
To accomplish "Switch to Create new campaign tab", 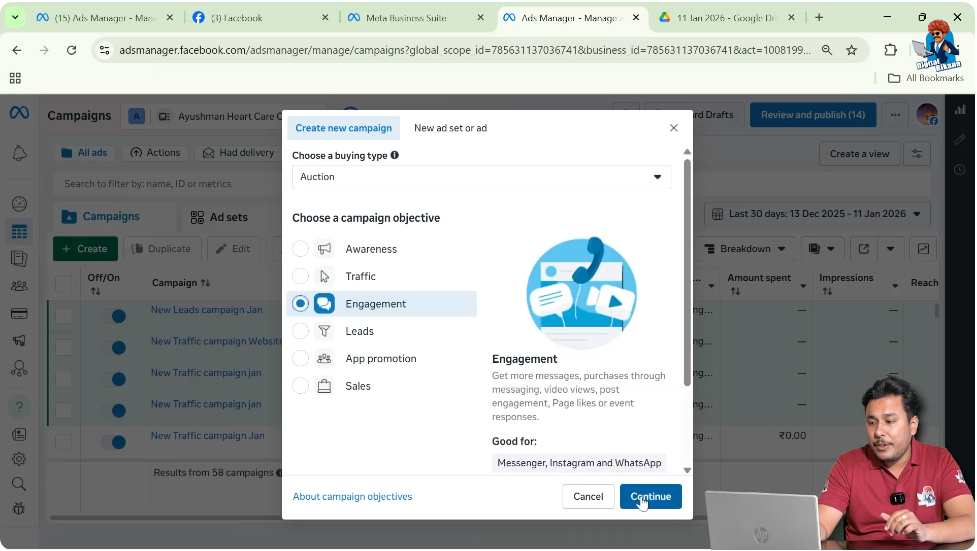I will coord(343,128).
